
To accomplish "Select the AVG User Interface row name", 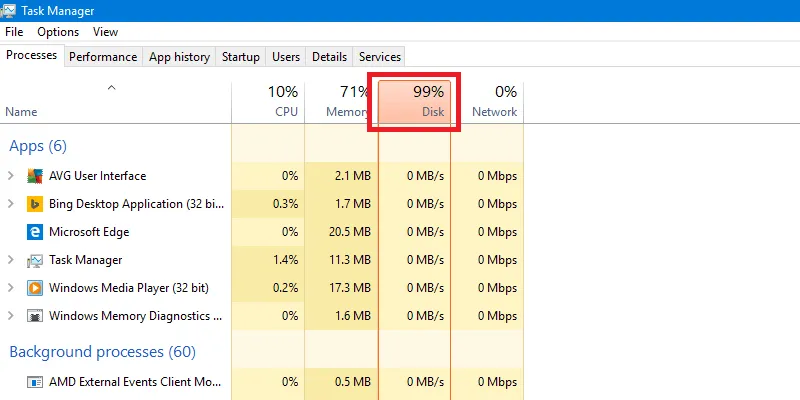I will pyautogui.click(x=97, y=176).
